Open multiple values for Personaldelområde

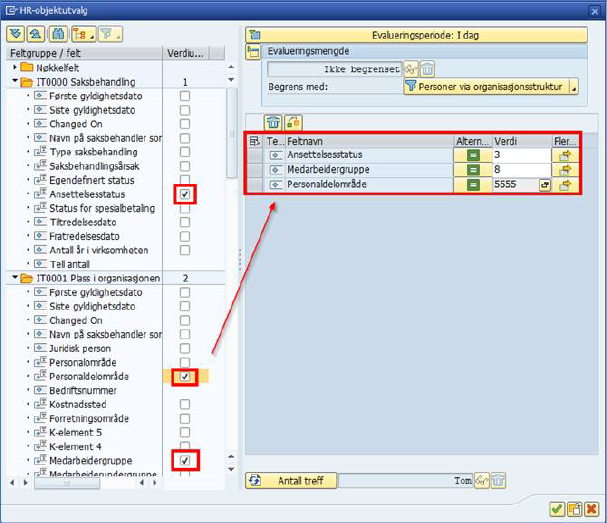pos(565,185)
